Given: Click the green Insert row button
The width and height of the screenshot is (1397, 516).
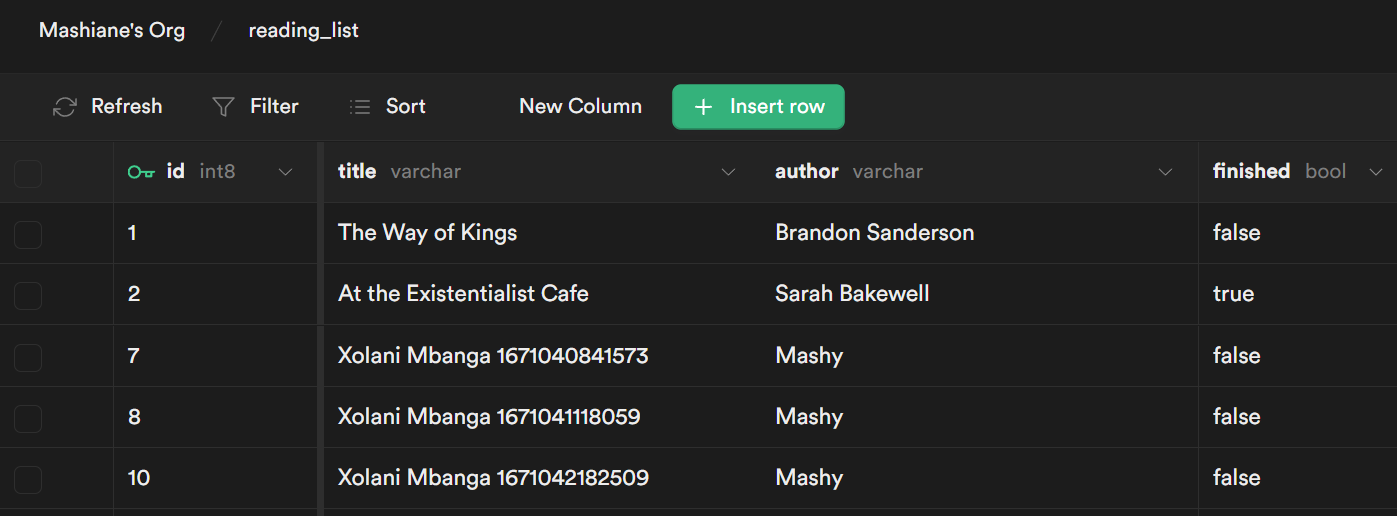Looking at the screenshot, I should point(758,107).
